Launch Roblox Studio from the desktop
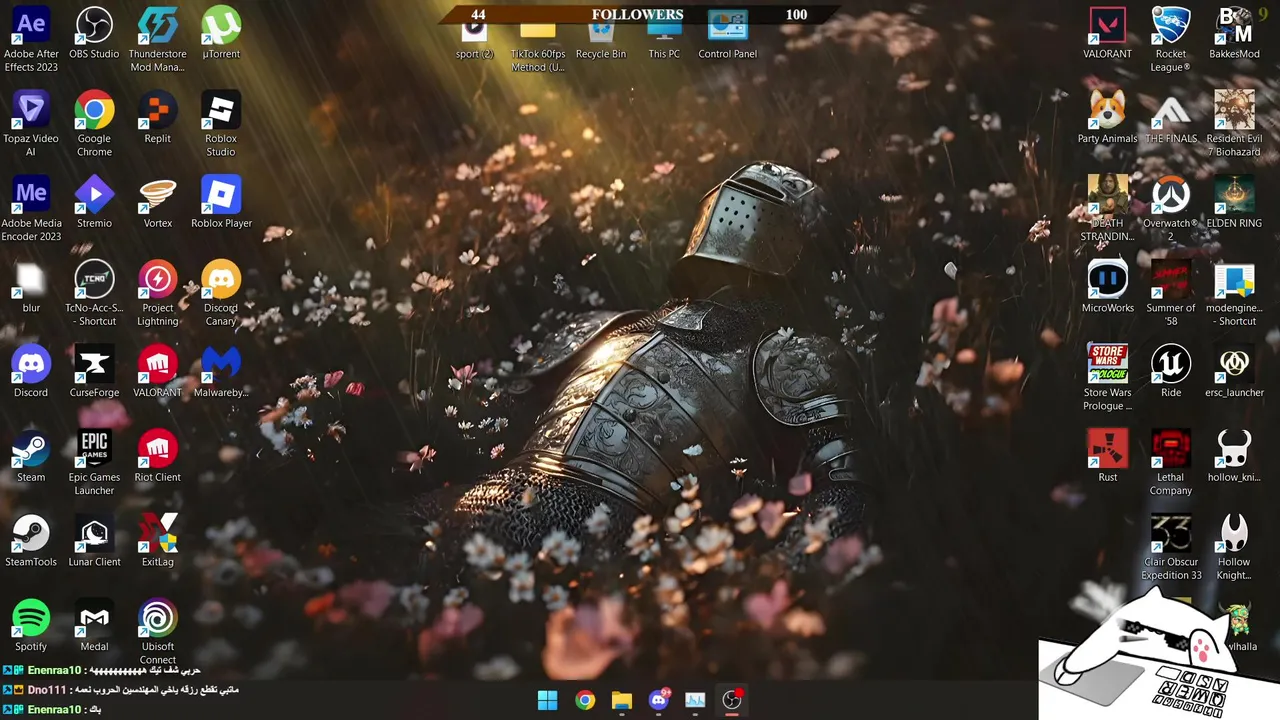This screenshot has width=1280, height=720. coord(221,109)
